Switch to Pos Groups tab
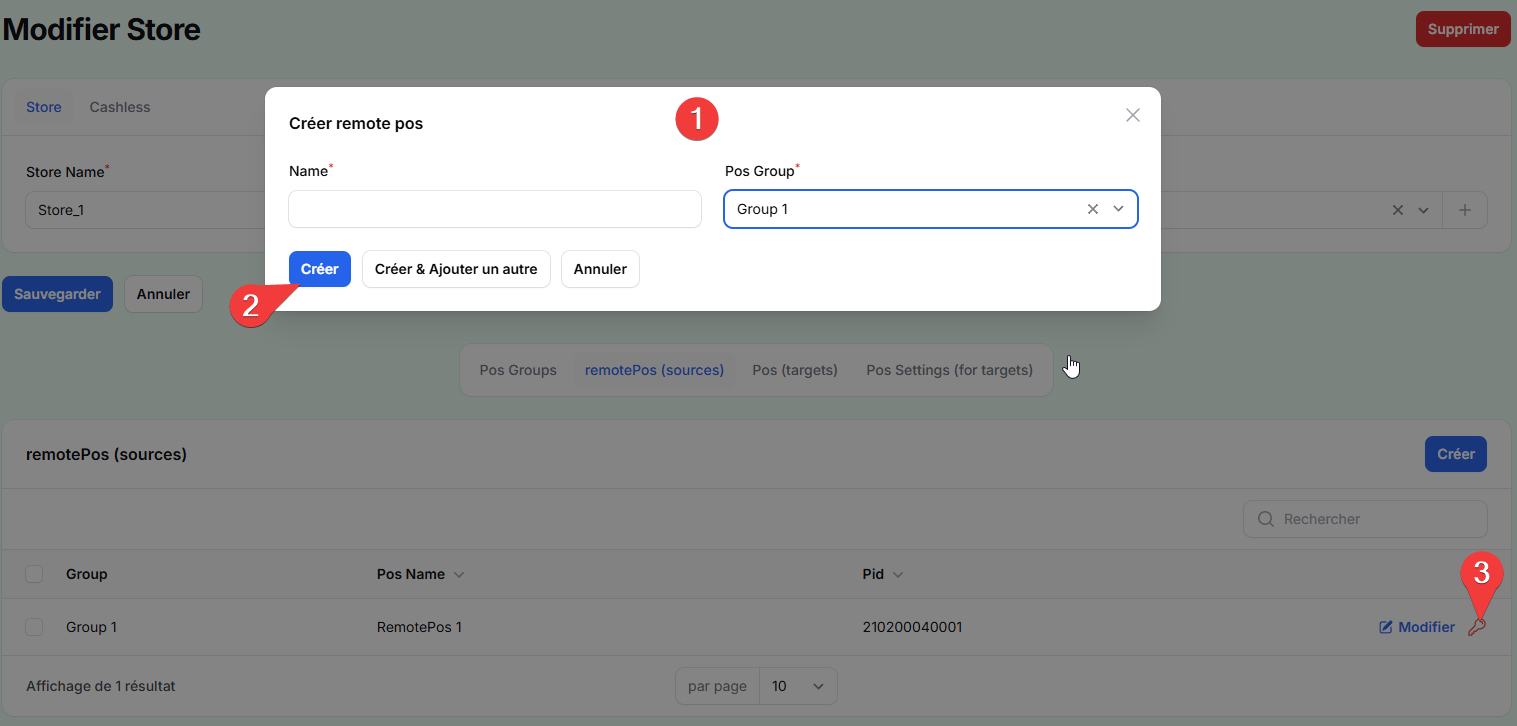1517x726 pixels. tap(518, 370)
